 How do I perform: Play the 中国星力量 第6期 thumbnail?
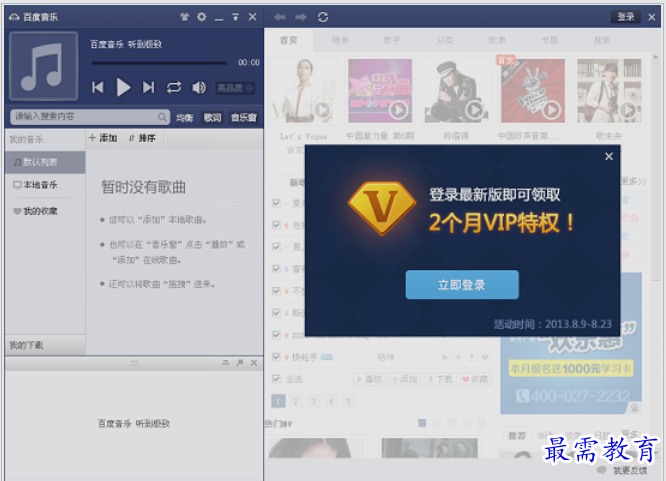pyautogui.click(x=398, y=110)
